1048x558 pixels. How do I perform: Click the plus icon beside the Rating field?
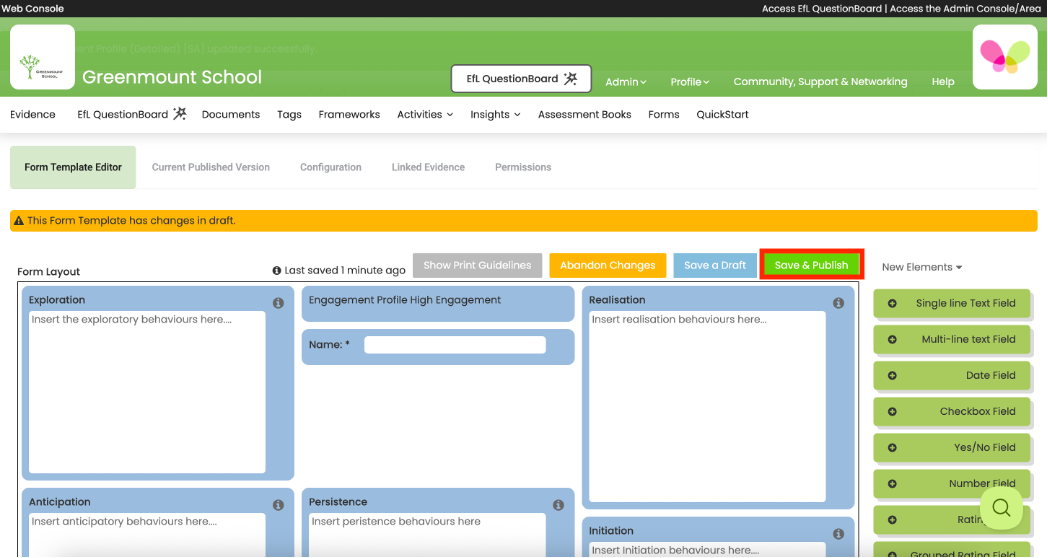pyautogui.click(x=892, y=520)
